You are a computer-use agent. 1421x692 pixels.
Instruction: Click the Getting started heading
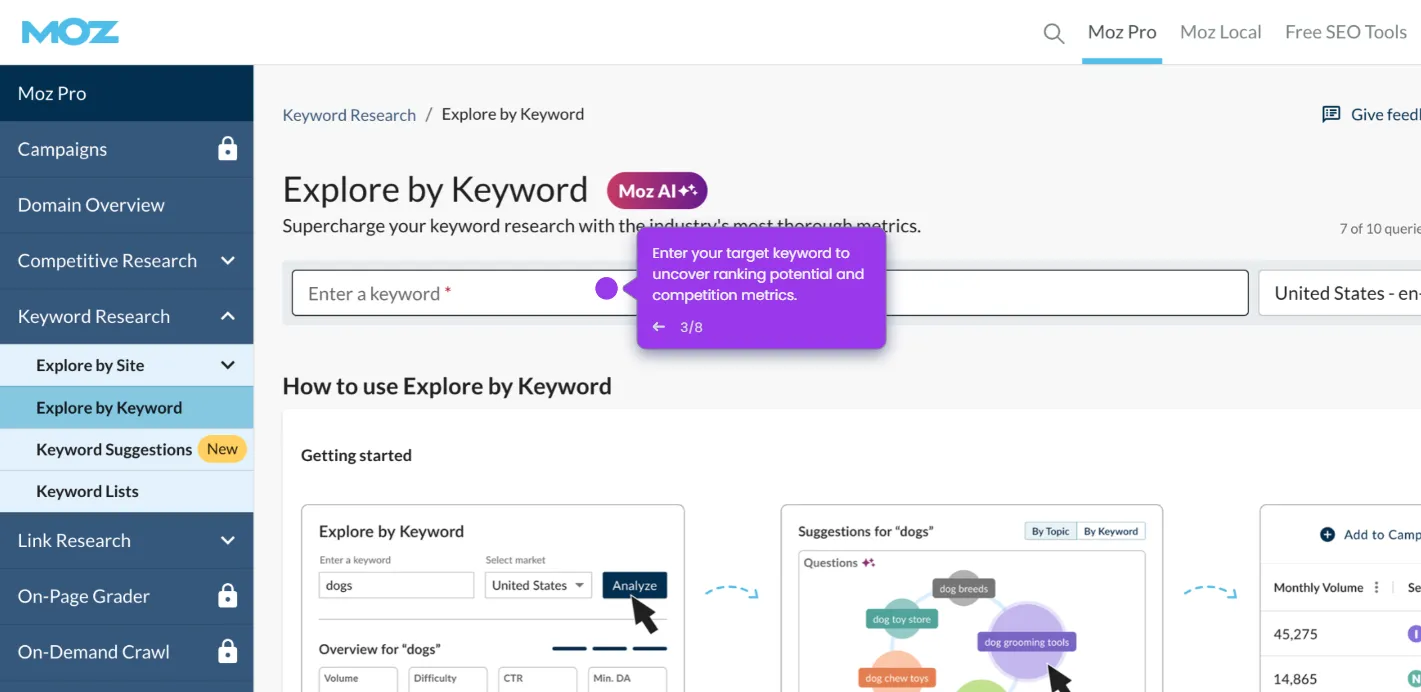point(356,455)
